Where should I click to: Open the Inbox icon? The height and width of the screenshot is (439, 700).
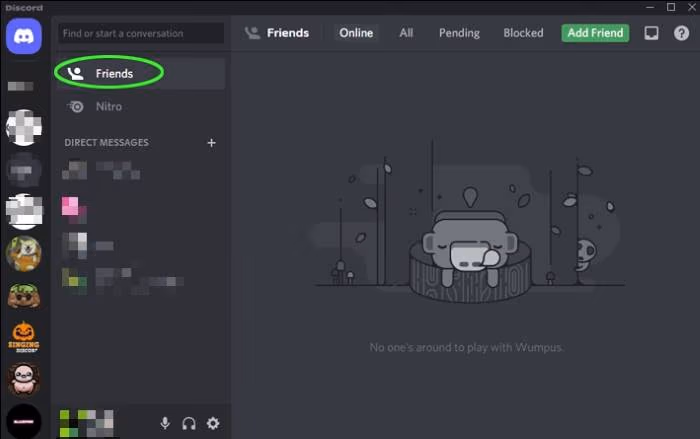[651, 33]
